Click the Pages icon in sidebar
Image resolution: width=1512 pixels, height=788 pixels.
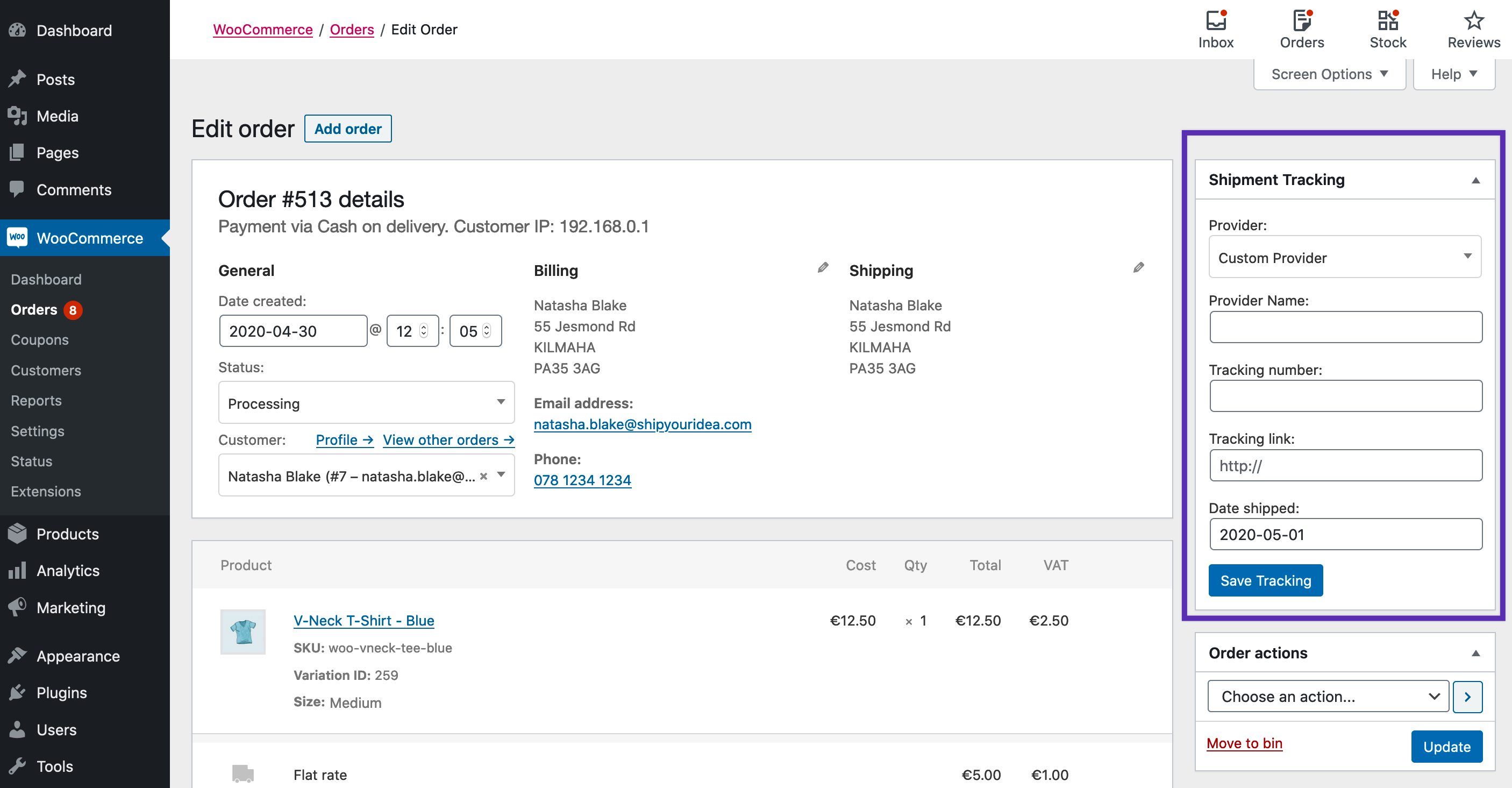click(x=18, y=153)
